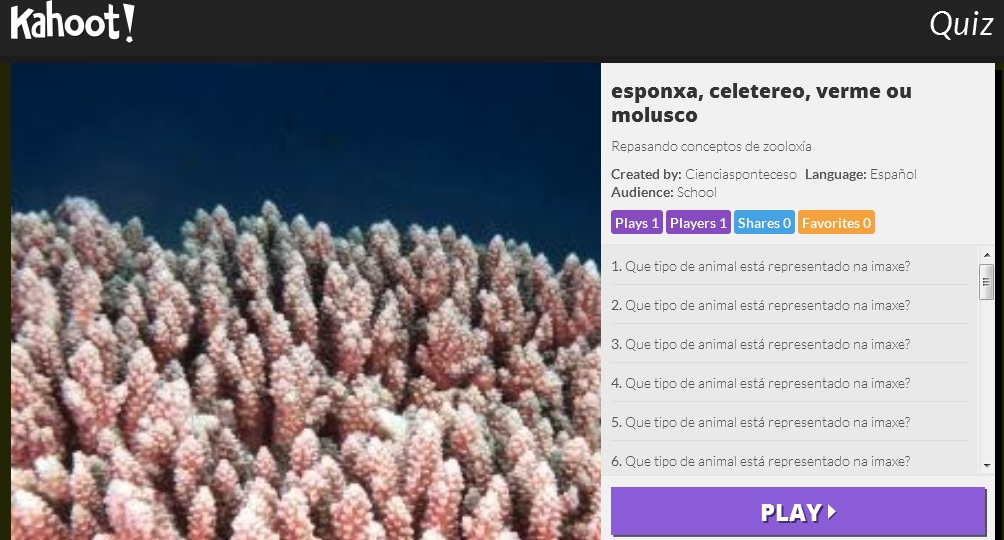Click the Kahoot! logo
The height and width of the screenshot is (540, 1004).
tap(72, 24)
